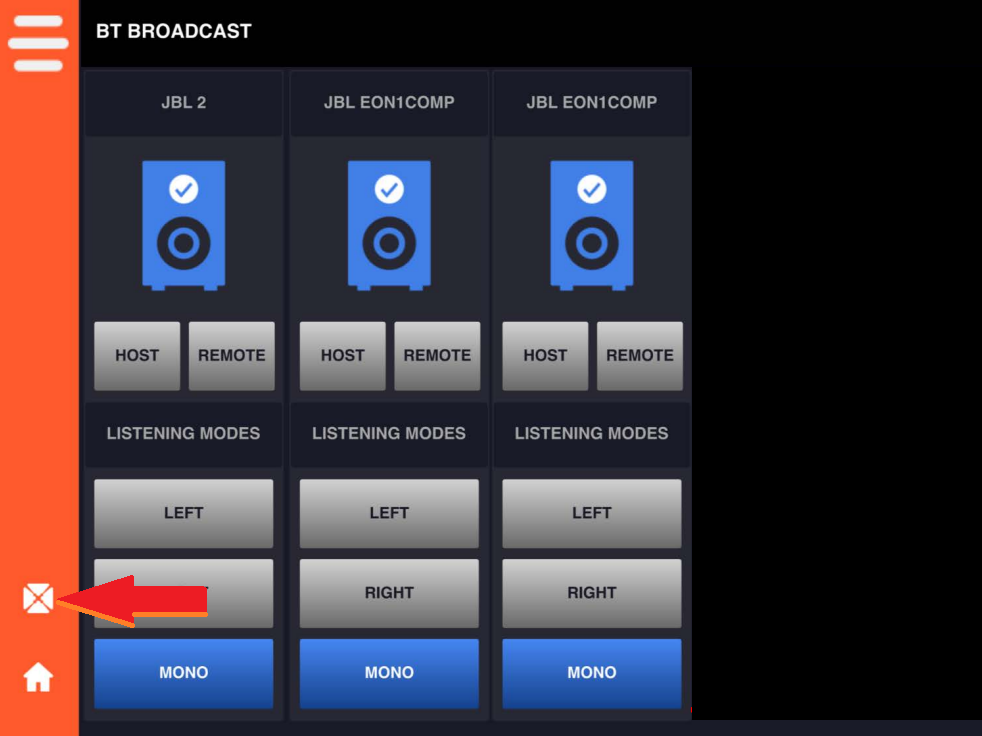
Task: Open the hamburger menu in the sidebar
Action: (x=38, y=43)
